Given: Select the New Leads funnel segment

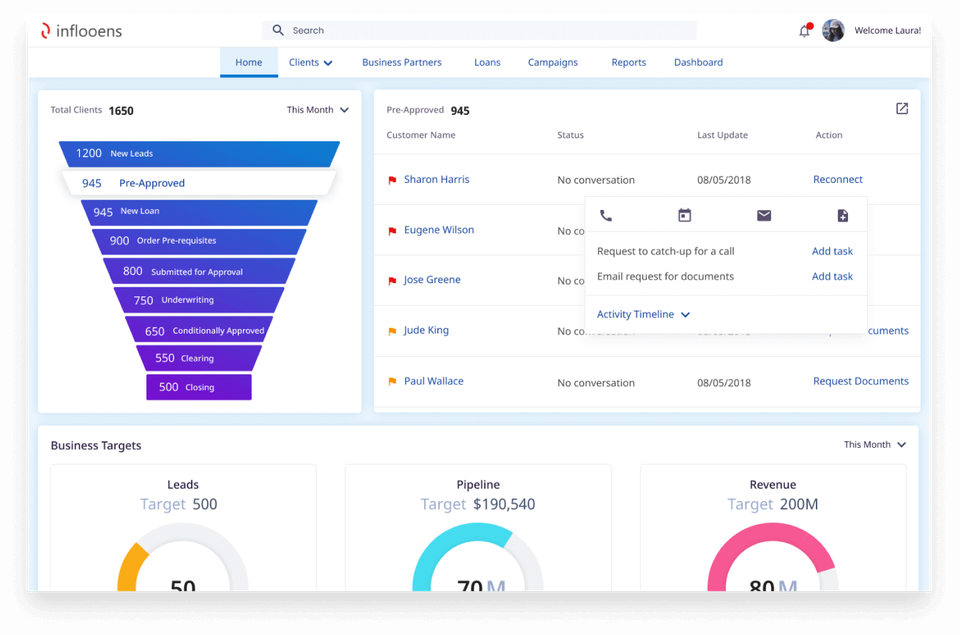Looking at the screenshot, I should pos(199,154).
